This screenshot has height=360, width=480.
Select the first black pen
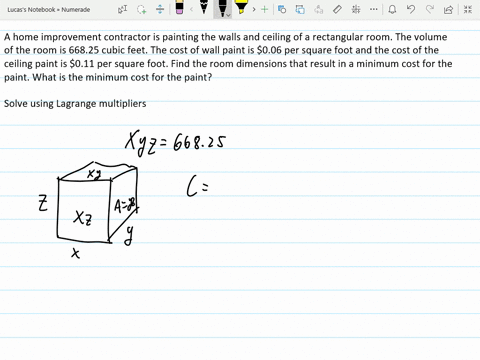click(204, 7)
